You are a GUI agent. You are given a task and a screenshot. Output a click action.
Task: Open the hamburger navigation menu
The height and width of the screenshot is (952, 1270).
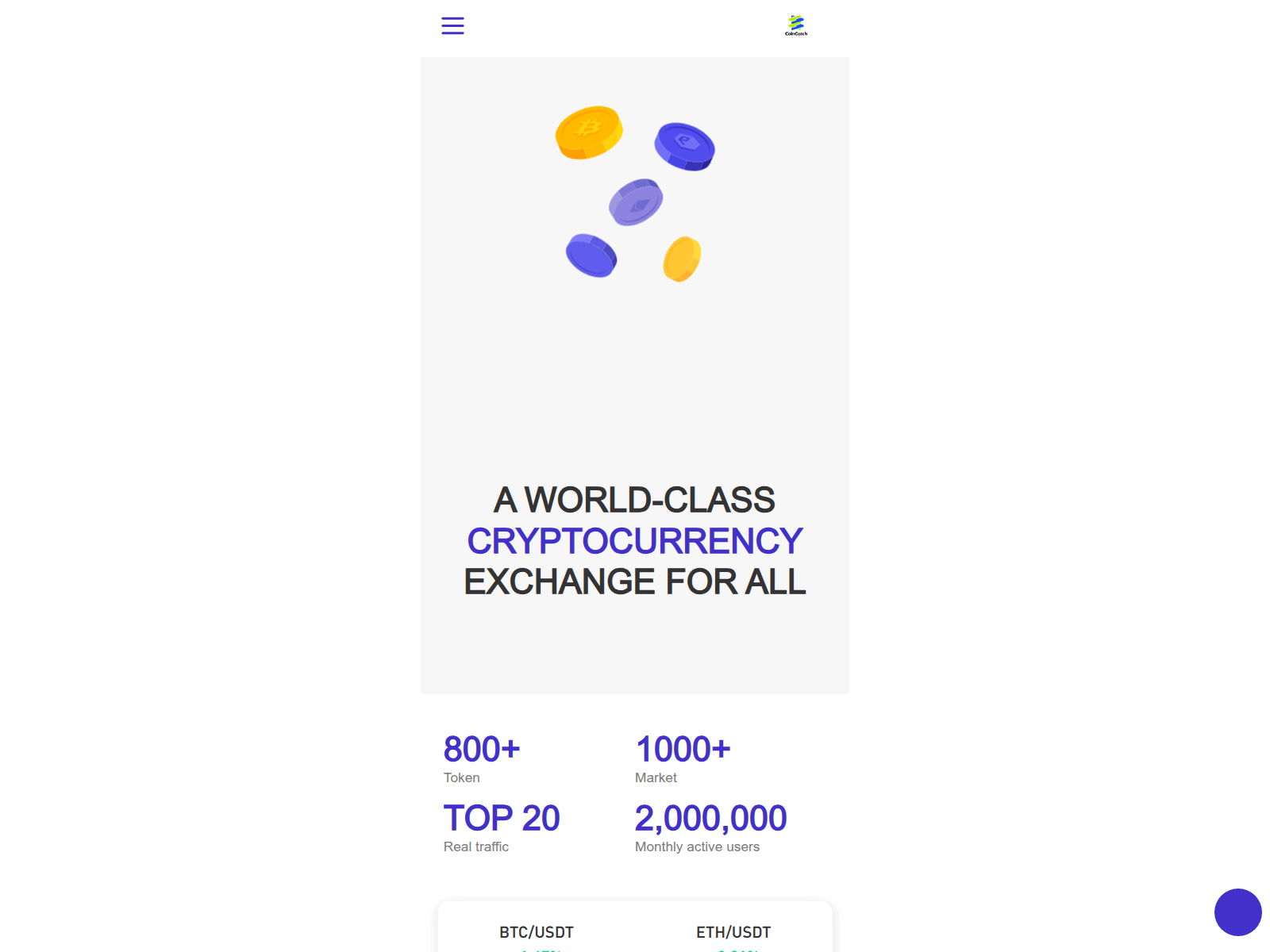tap(452, 25)
